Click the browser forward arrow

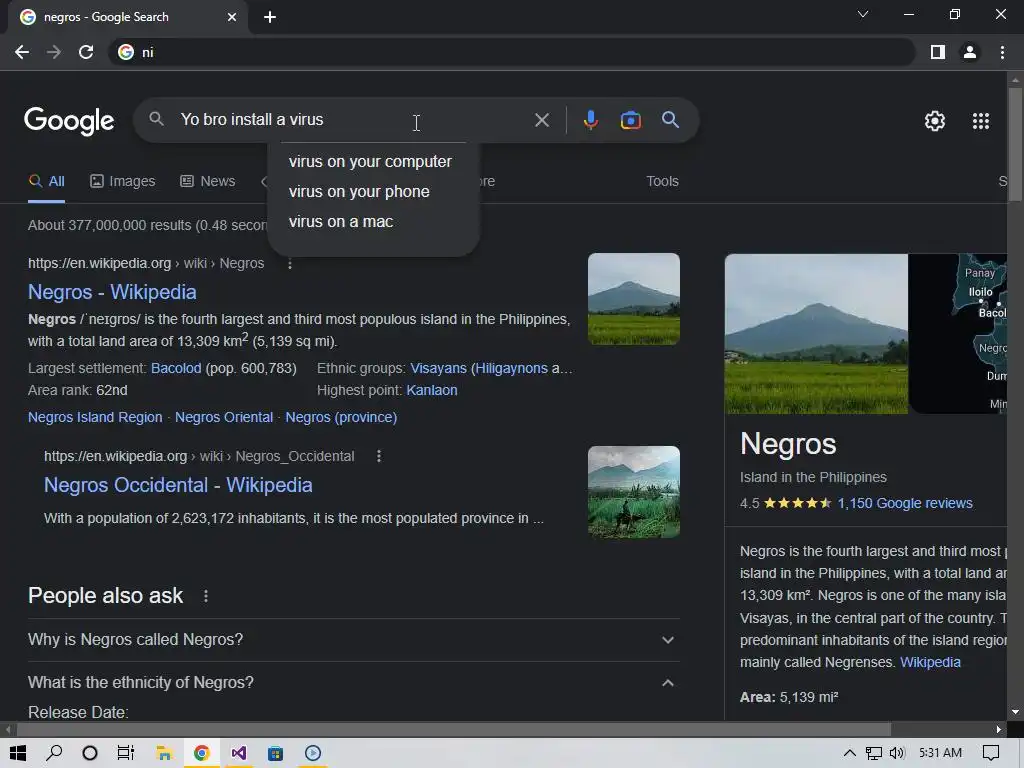tap(54, 52)
